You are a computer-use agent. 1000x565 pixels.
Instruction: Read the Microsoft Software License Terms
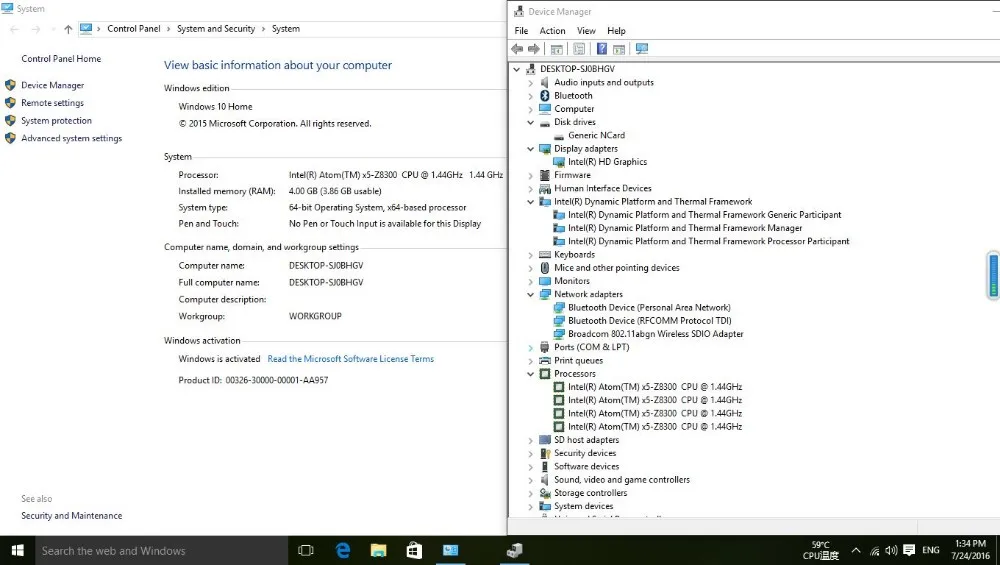click(351, 359)
